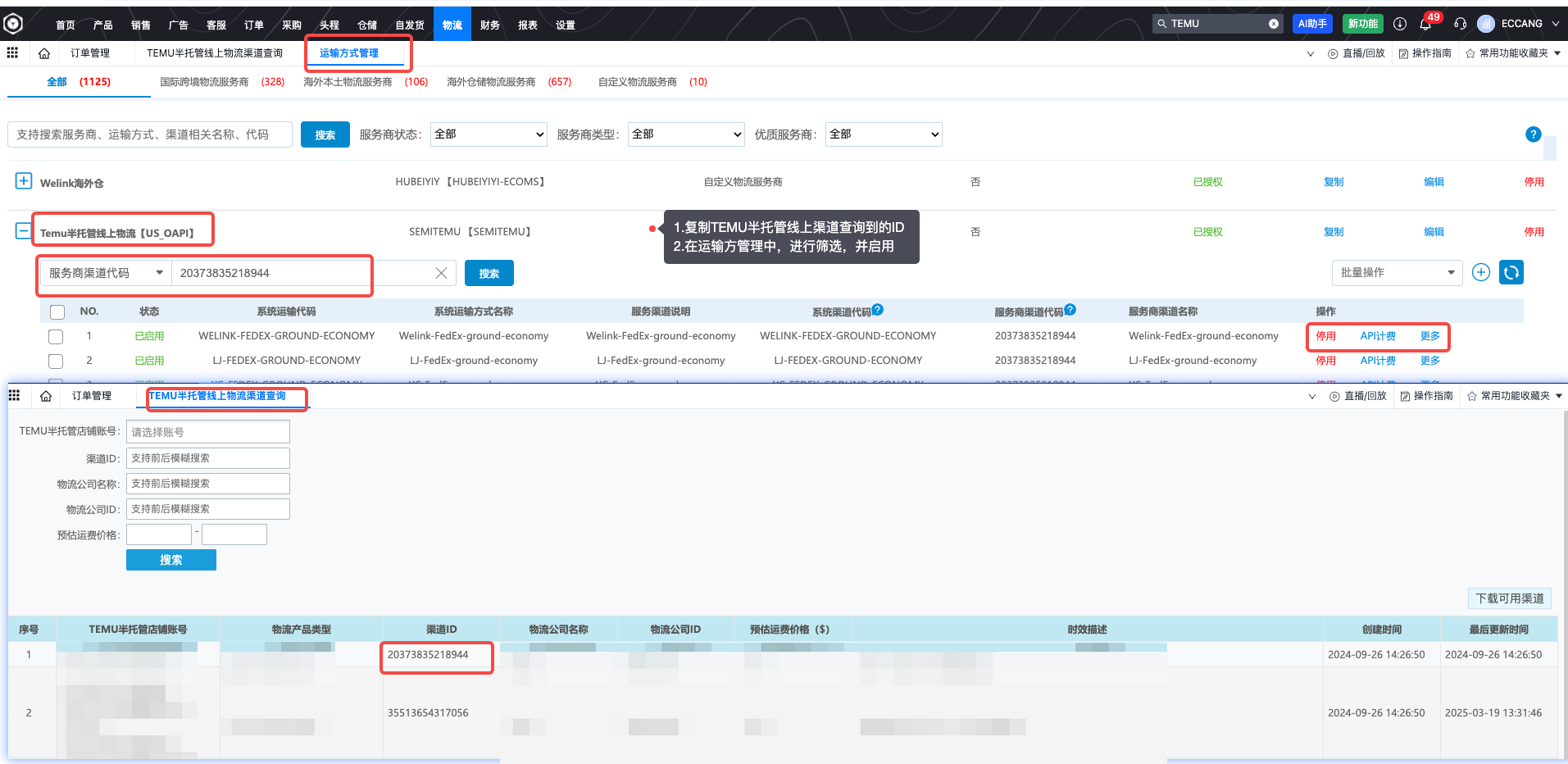Screen dimensions: 1568x764
Task: Open the 批量操作 dropdown
Action: coord(1396,272)
